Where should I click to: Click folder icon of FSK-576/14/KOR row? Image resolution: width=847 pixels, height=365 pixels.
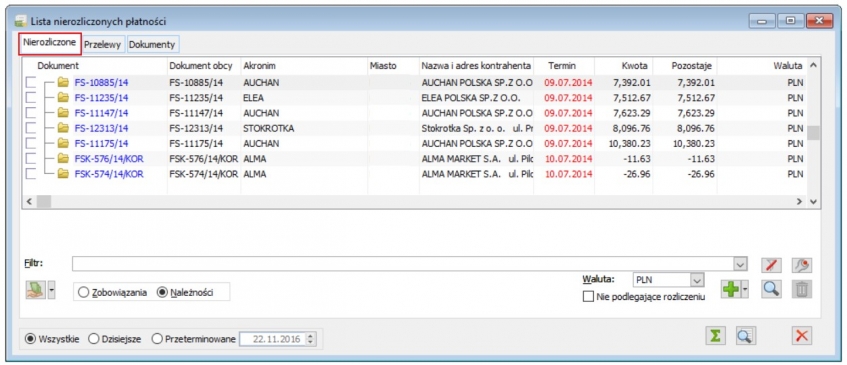64,159
